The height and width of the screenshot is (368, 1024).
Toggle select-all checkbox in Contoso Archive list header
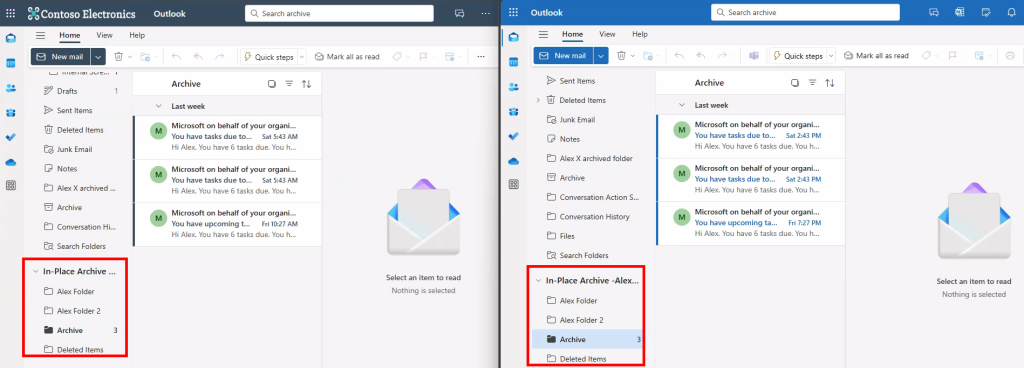pos(272,84)
